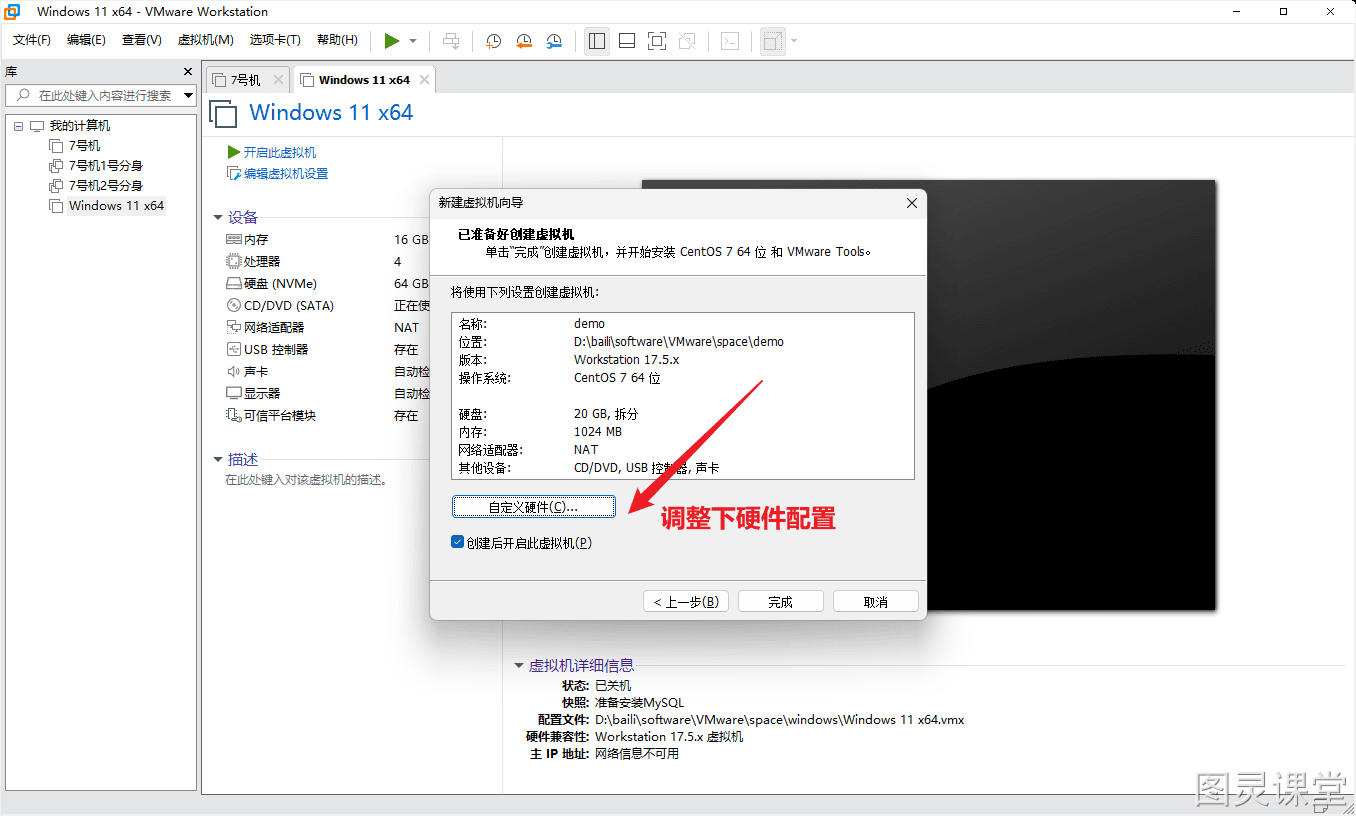Open the 选项卡(T) menu

(x=276, y=40)
